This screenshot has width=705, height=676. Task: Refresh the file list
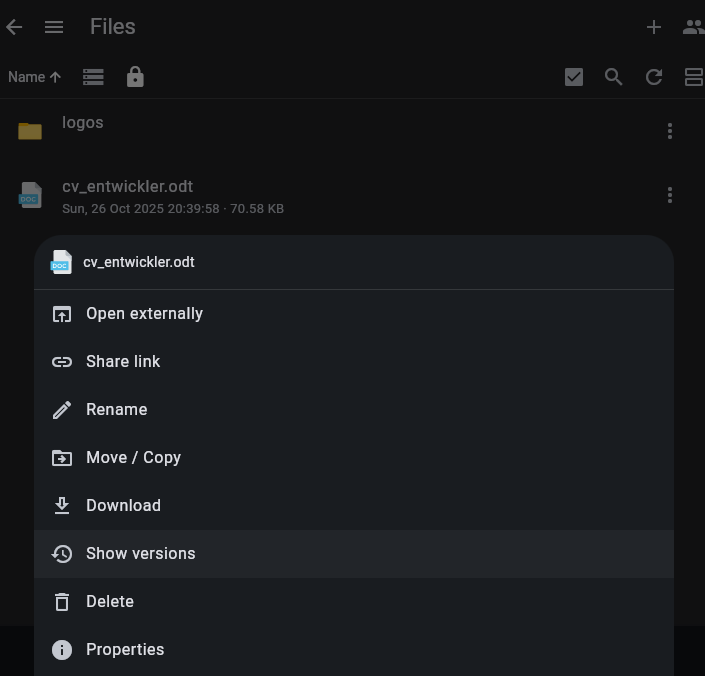[x=654, y=77]
